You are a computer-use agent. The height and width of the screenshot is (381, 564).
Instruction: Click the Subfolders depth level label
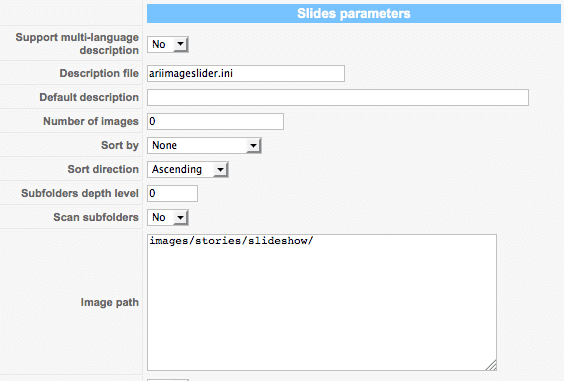coord(79,194)
